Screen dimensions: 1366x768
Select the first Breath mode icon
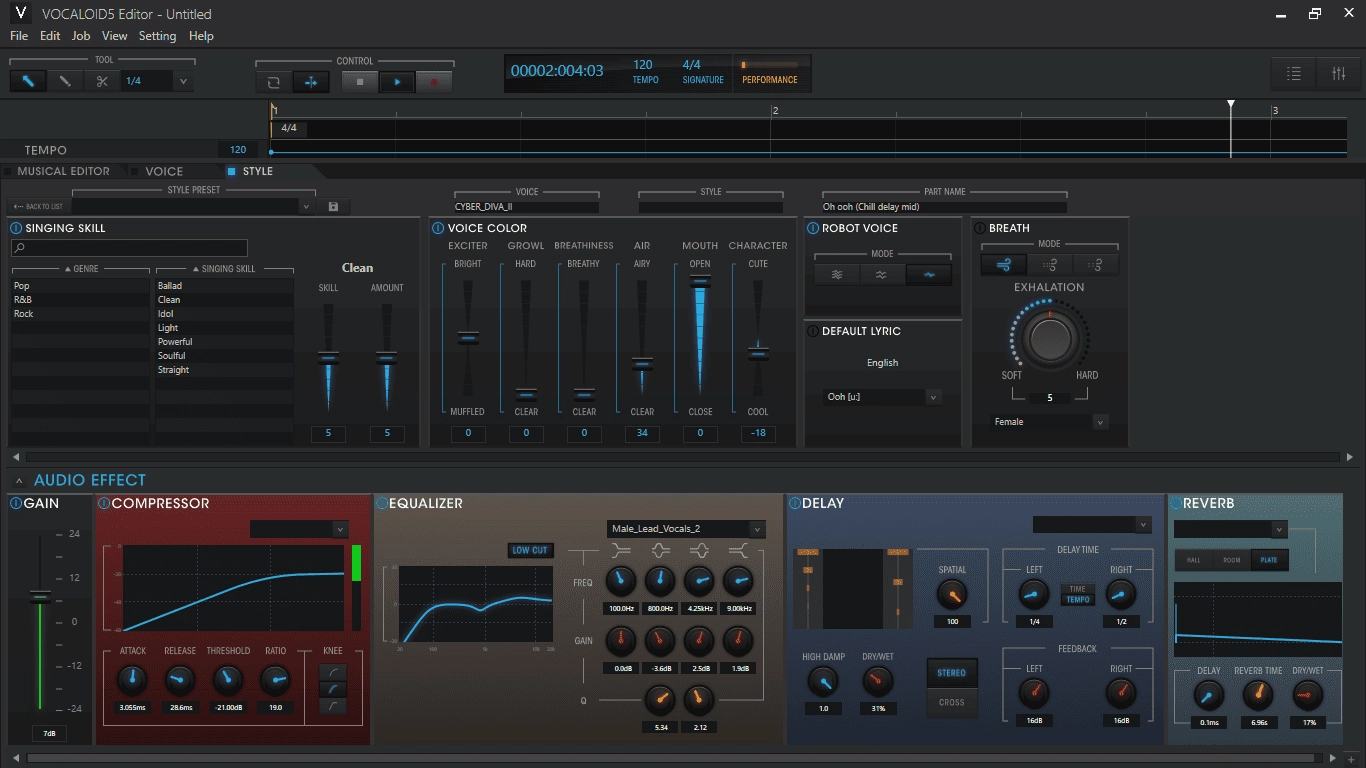tap(1003, 264)
